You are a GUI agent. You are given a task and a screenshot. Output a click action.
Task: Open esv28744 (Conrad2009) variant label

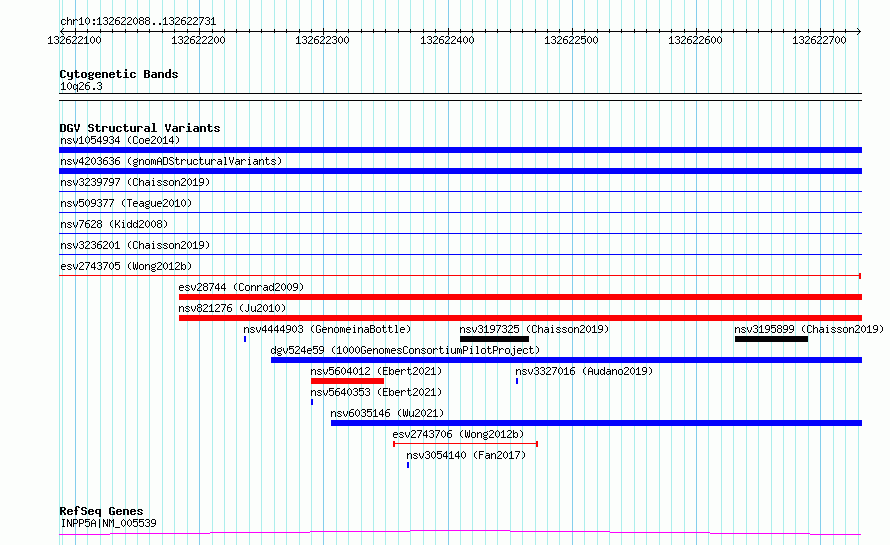pyautogui.click(x=241, y=287)
